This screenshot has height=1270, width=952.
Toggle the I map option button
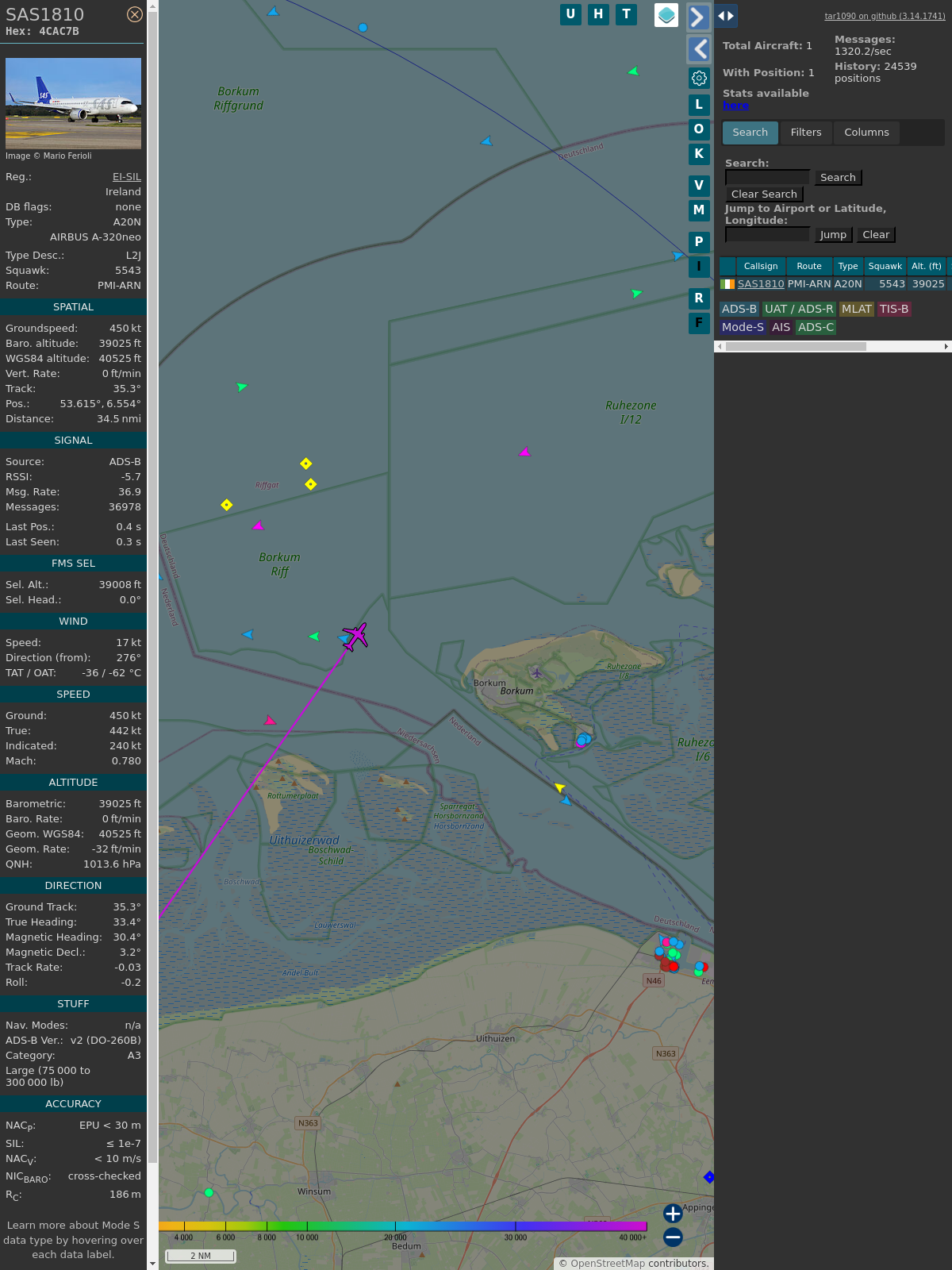(699, 267)
